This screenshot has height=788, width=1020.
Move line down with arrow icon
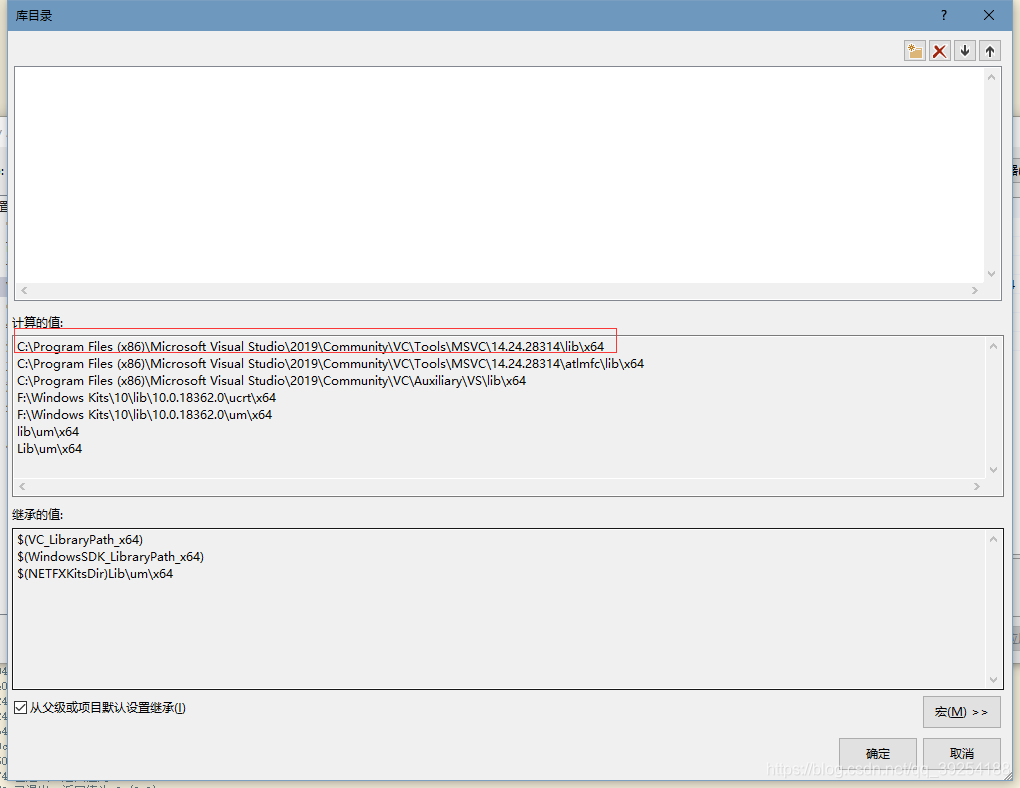(x=965, y=51)
